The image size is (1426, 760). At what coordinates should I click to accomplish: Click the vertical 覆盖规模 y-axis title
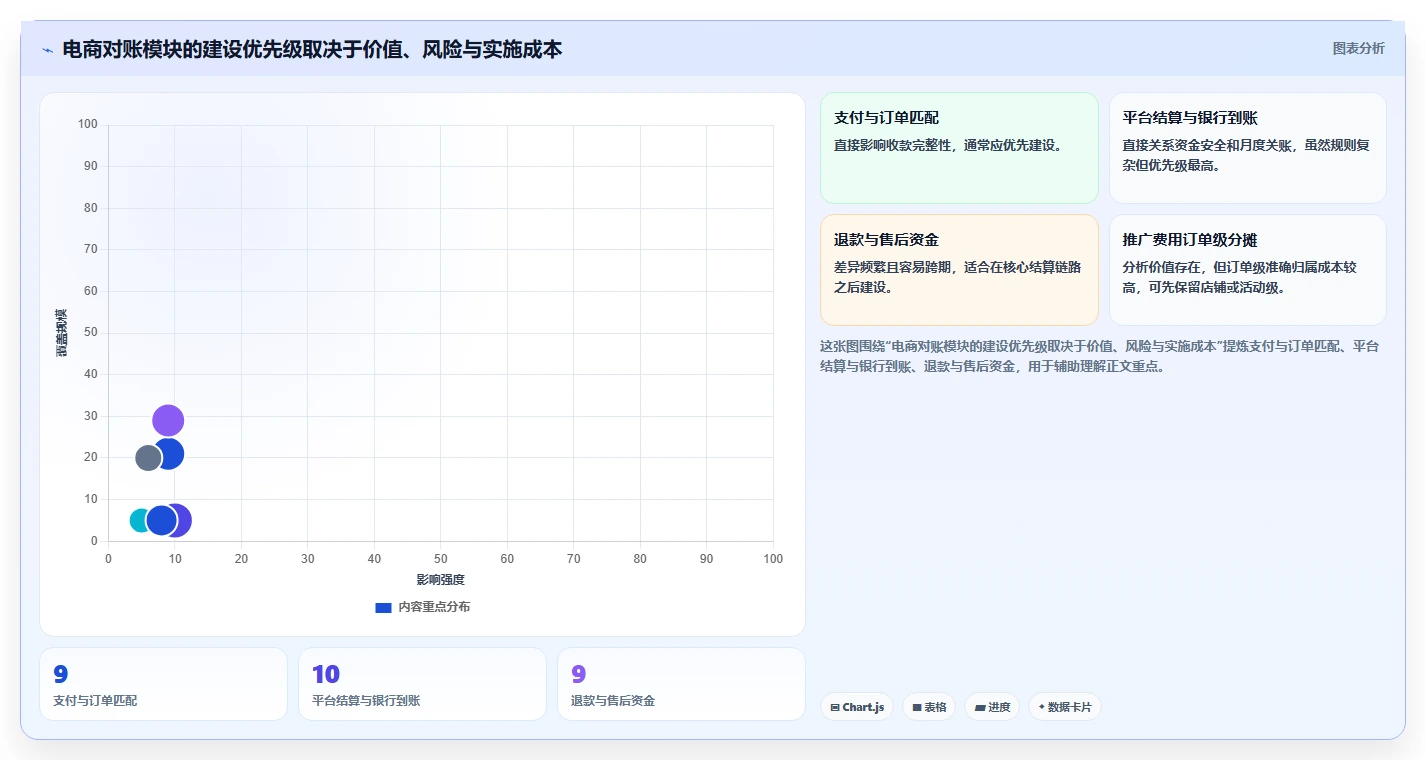pos(61,333)
